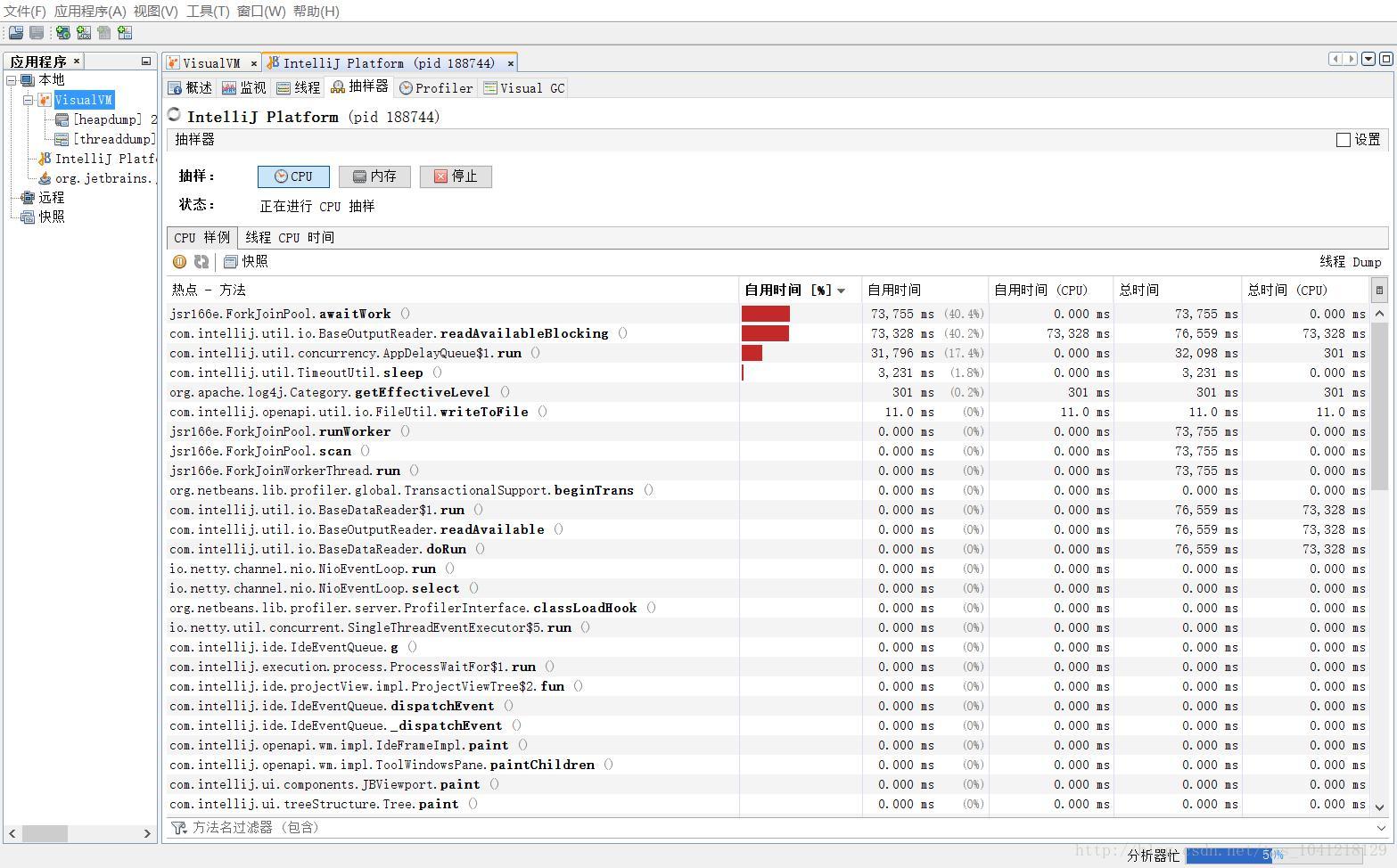
Task: Open the document list dropdown arrow
Action: pos(1368,59)
